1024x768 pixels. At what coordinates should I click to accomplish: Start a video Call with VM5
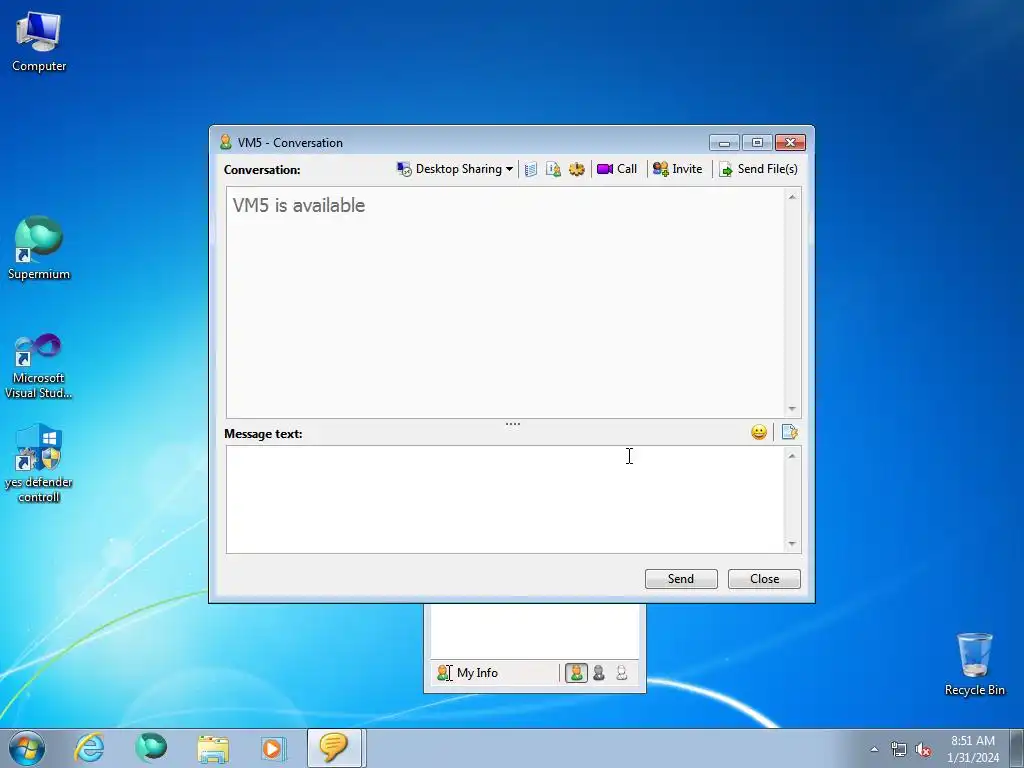pos(616,169)
